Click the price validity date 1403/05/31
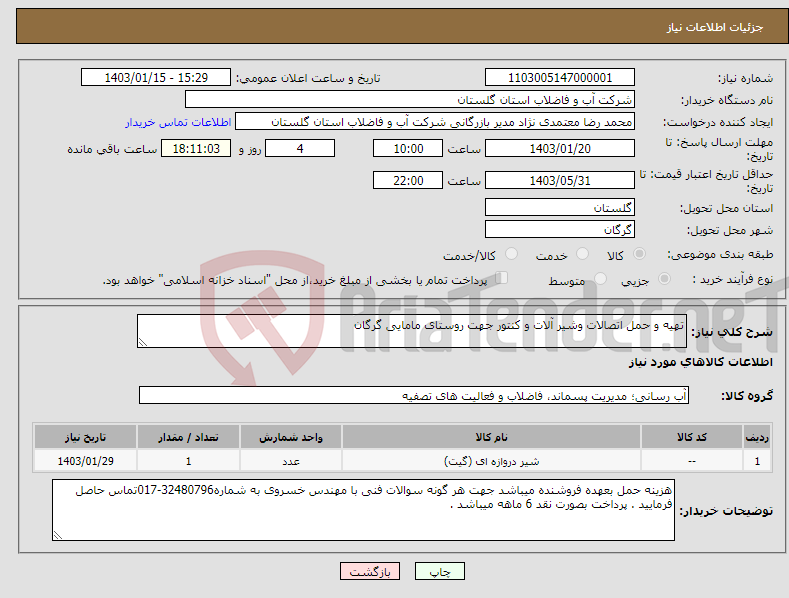 [x=560, y=180]
